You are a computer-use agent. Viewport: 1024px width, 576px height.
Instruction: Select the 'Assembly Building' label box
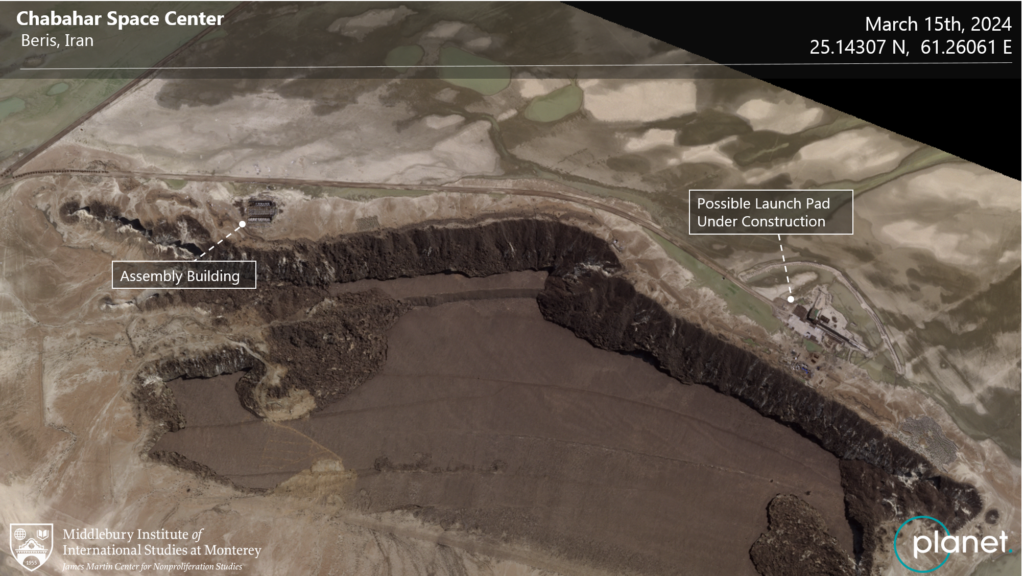(184, 276)
